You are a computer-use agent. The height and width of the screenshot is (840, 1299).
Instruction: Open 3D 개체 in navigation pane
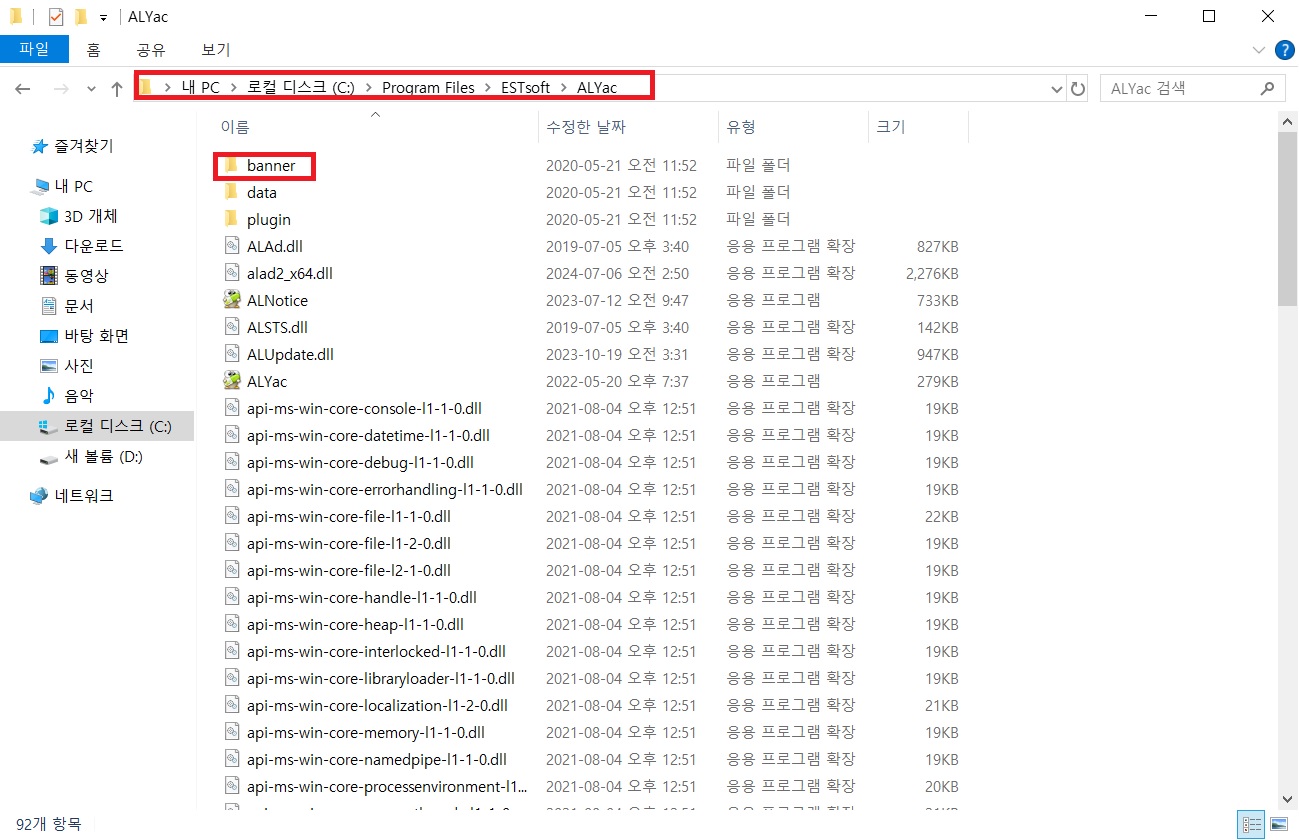[x=80, y=216]
